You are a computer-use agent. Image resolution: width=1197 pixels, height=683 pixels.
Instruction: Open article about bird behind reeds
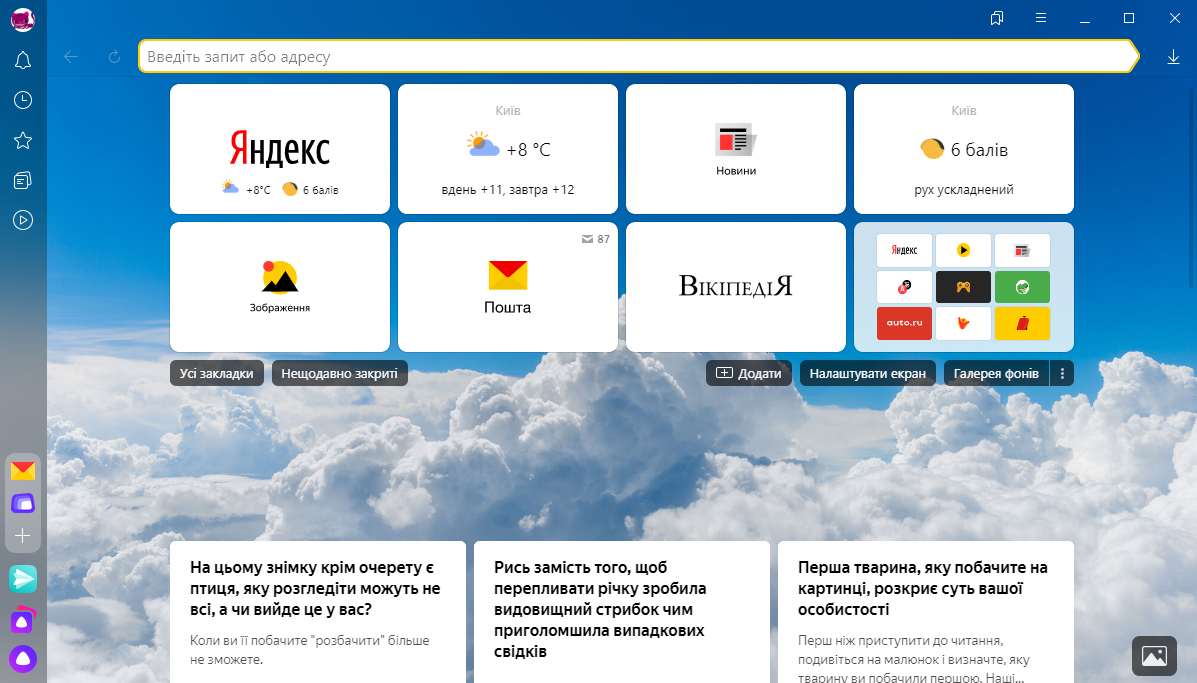[x=318, y=612]
